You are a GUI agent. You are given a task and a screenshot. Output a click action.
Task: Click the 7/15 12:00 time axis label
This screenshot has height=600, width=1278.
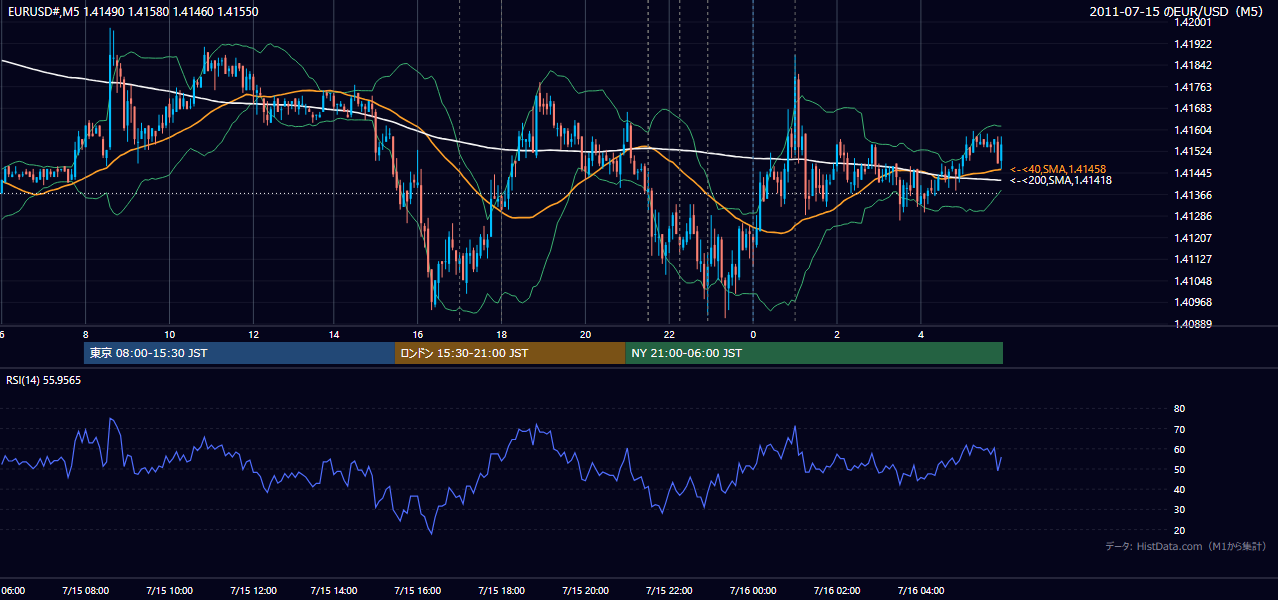click(x=252, y=590)
